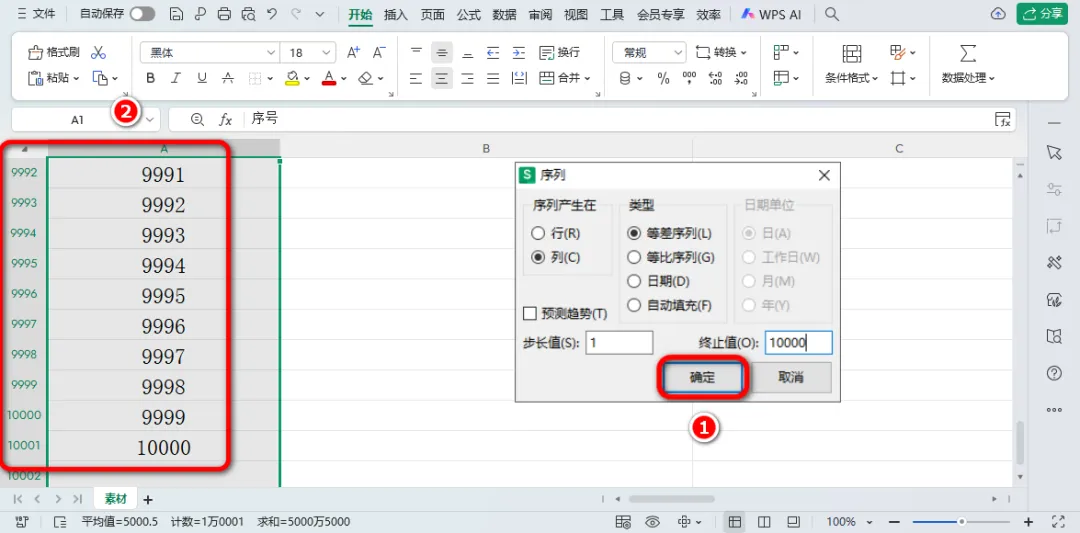Expand the Name Box dropdown arrow
Image resolution: width=1080 pixels, height=533 pixels.
(150, 120)
